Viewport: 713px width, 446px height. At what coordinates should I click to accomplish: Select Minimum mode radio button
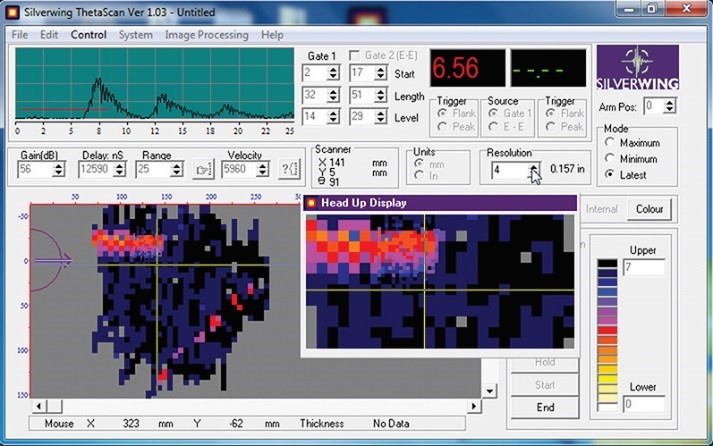pyautogui.click(x=610, y=159)
